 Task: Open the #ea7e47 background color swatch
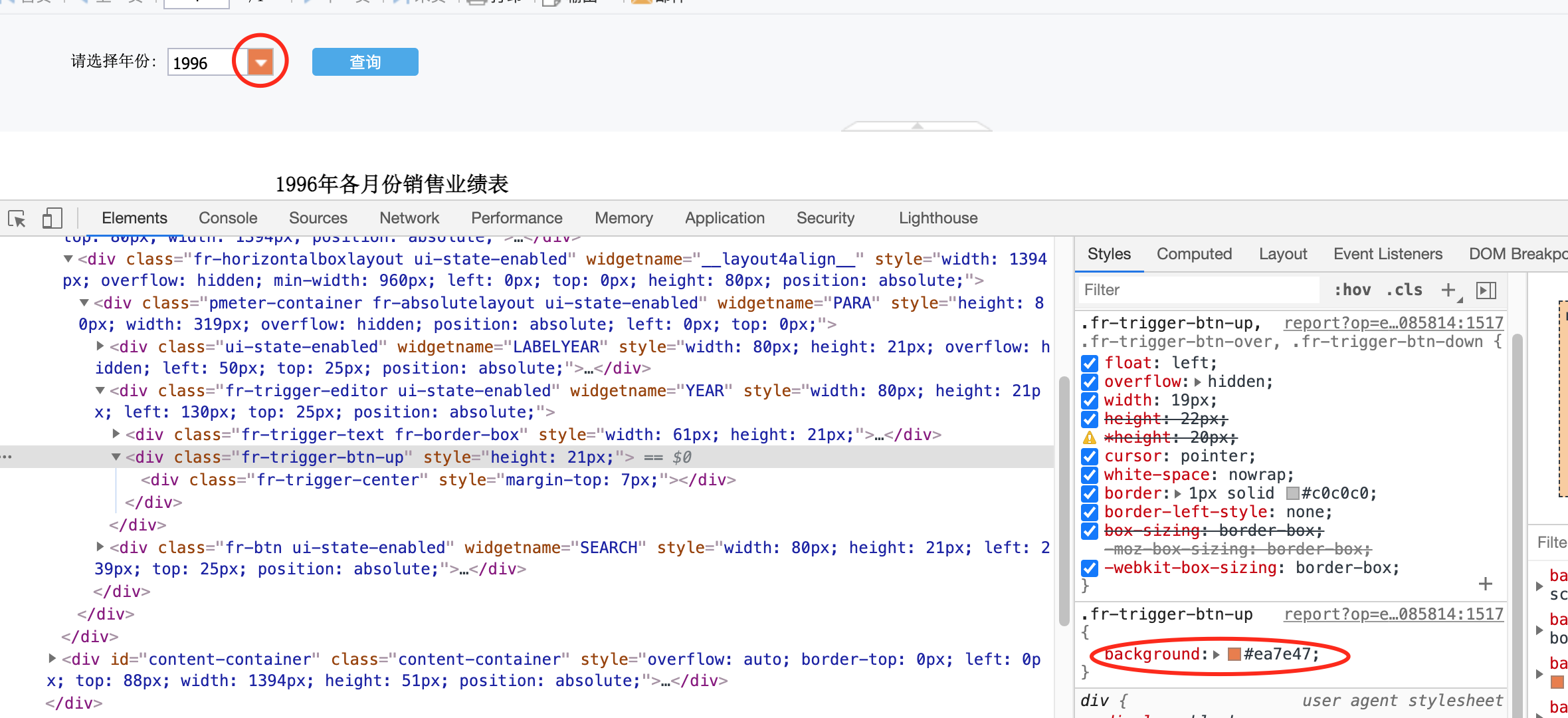[1234, 654]
